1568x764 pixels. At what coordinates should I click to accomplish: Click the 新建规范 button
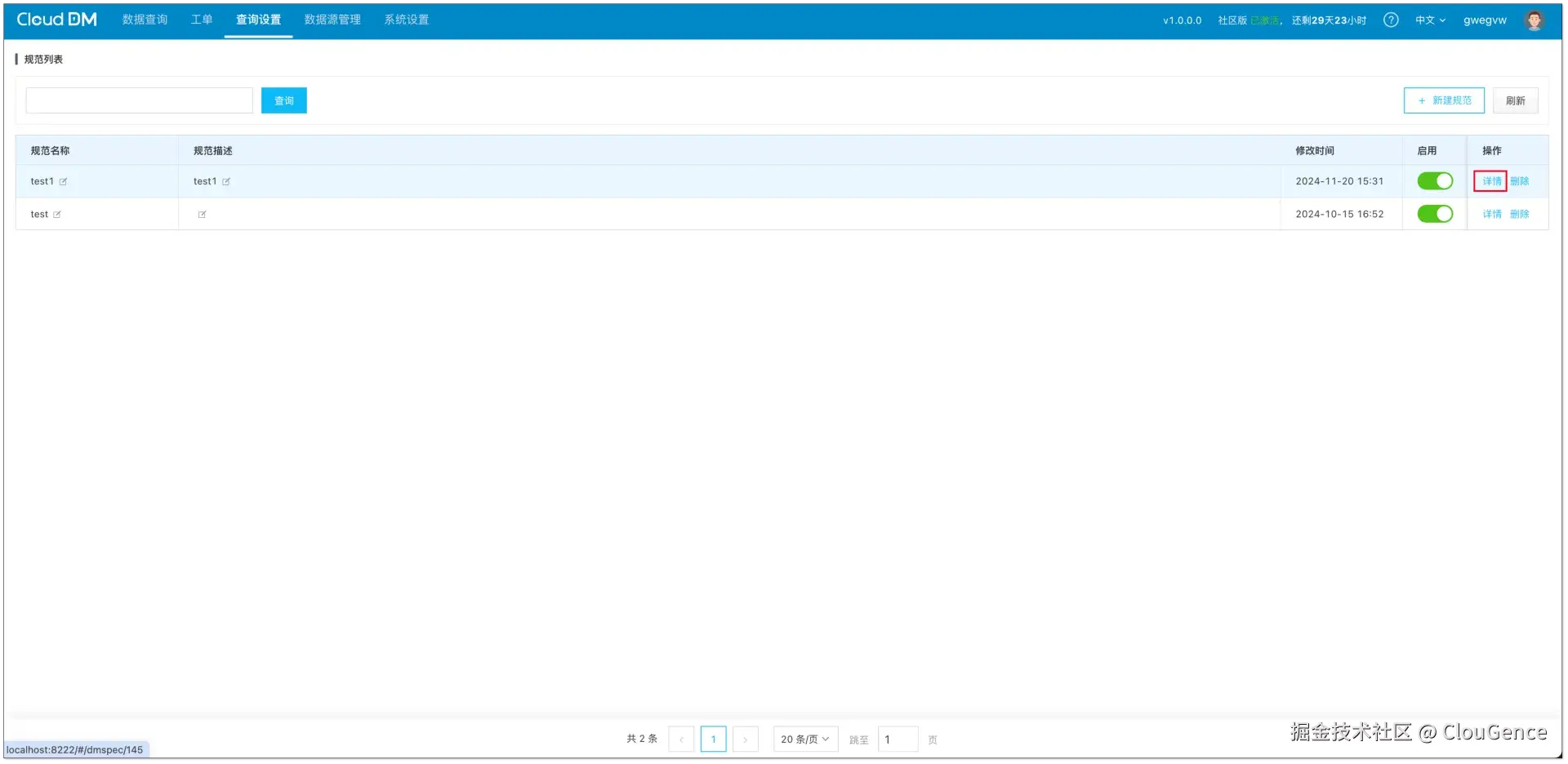1444,100
